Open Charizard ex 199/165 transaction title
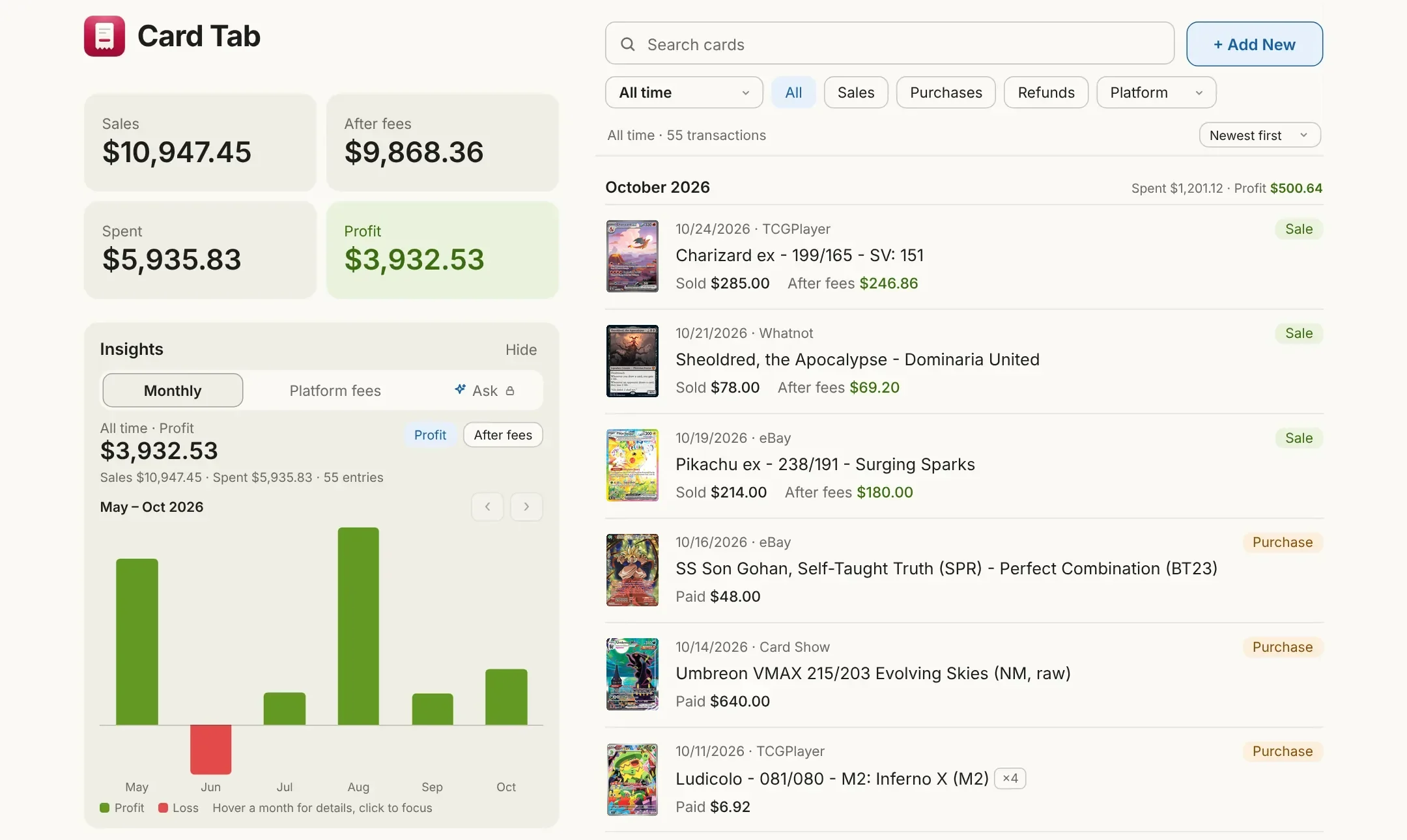 tap(799, 255)
